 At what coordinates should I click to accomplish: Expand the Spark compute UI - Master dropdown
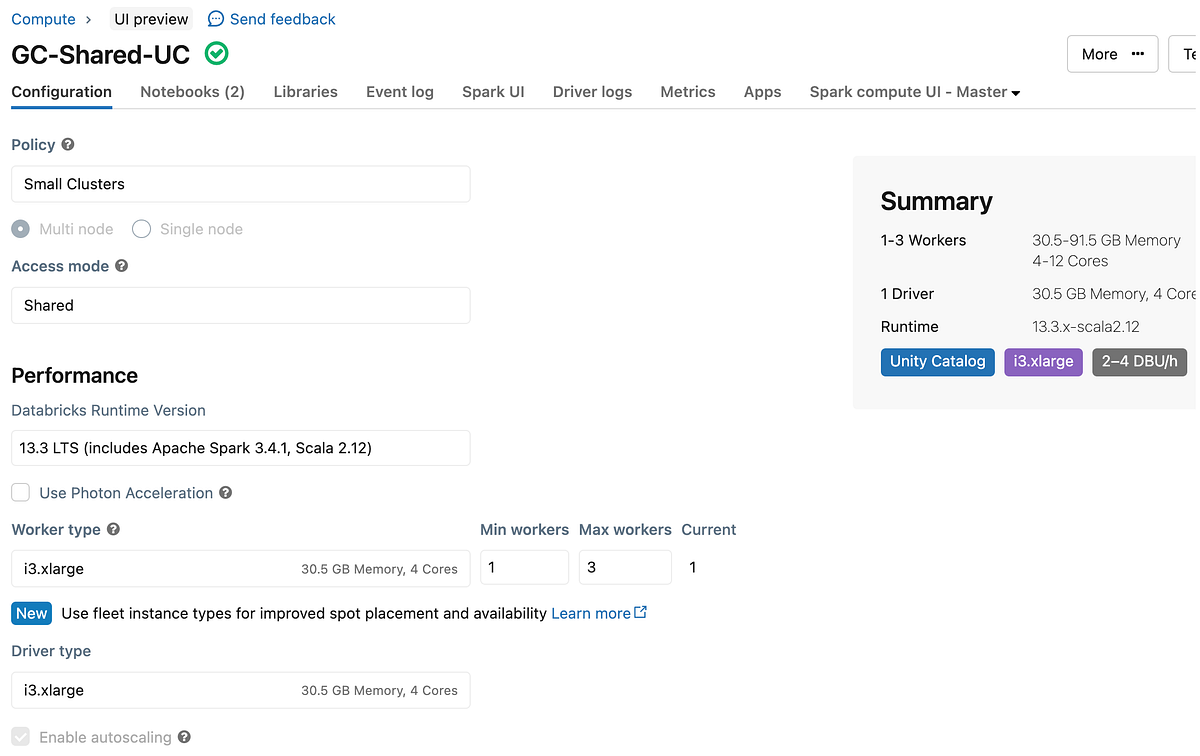pos(912,91)
